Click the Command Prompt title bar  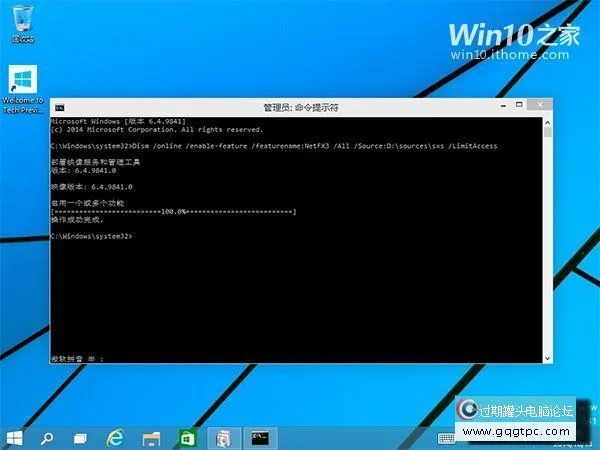pos(300,106)
